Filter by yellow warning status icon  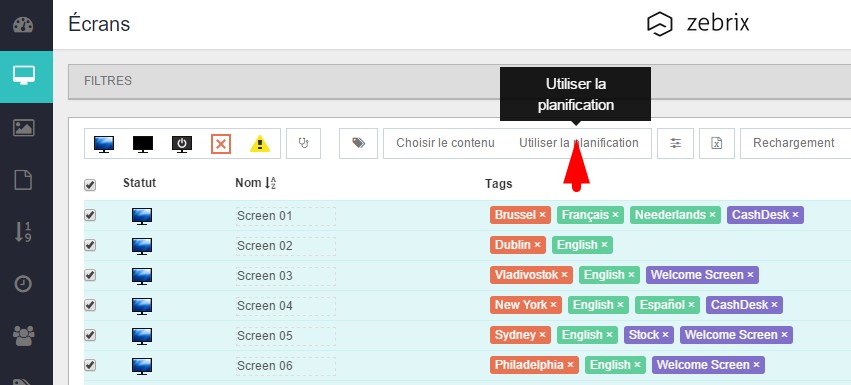point(260,144)
